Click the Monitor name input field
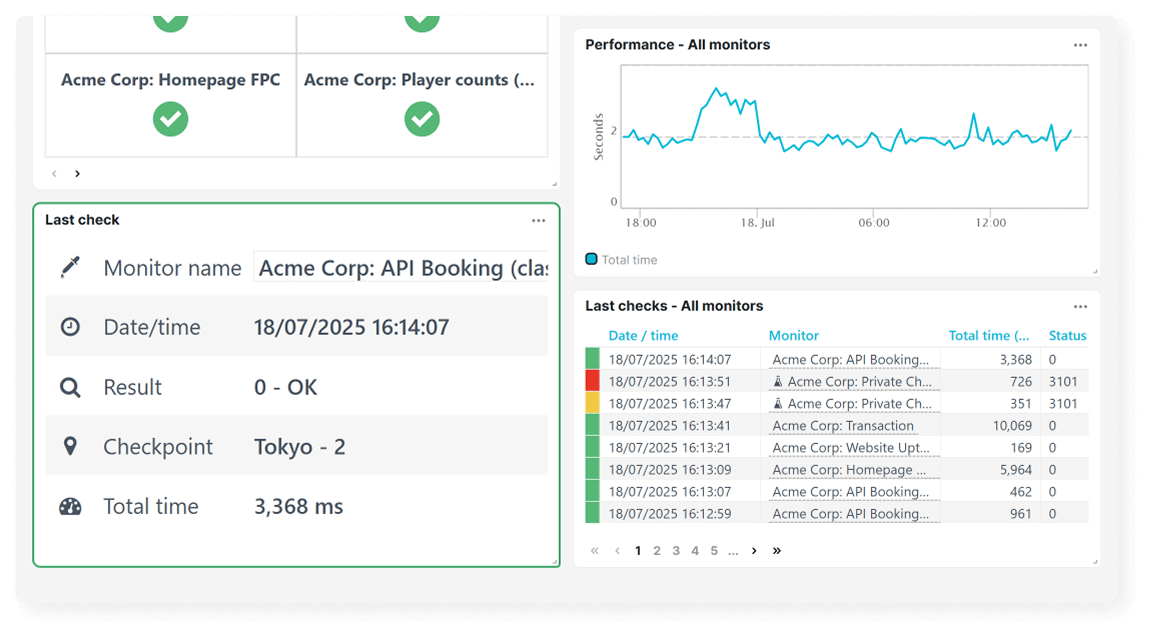The height and width of the screenshot is (635, 1150). click(400, 267)
